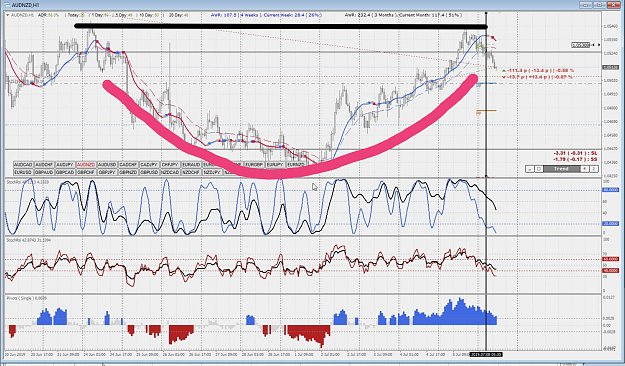Click the current price label on price axis

[611, 67]
